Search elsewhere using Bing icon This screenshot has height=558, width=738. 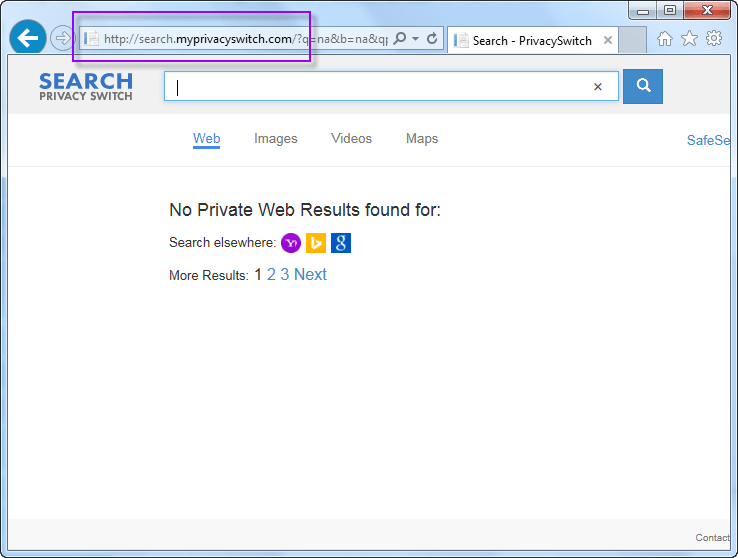(x=316, y=243)
